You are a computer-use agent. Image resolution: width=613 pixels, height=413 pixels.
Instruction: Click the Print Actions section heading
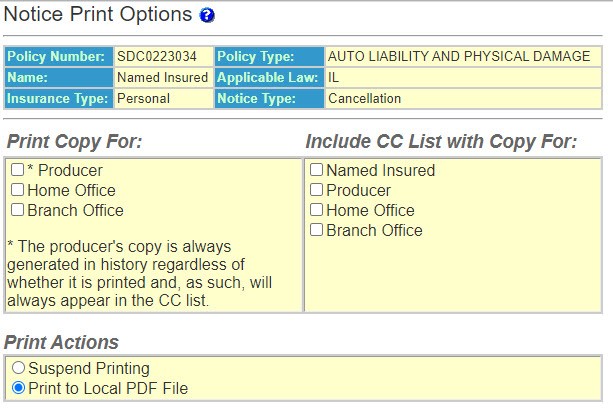coord(61,342)
